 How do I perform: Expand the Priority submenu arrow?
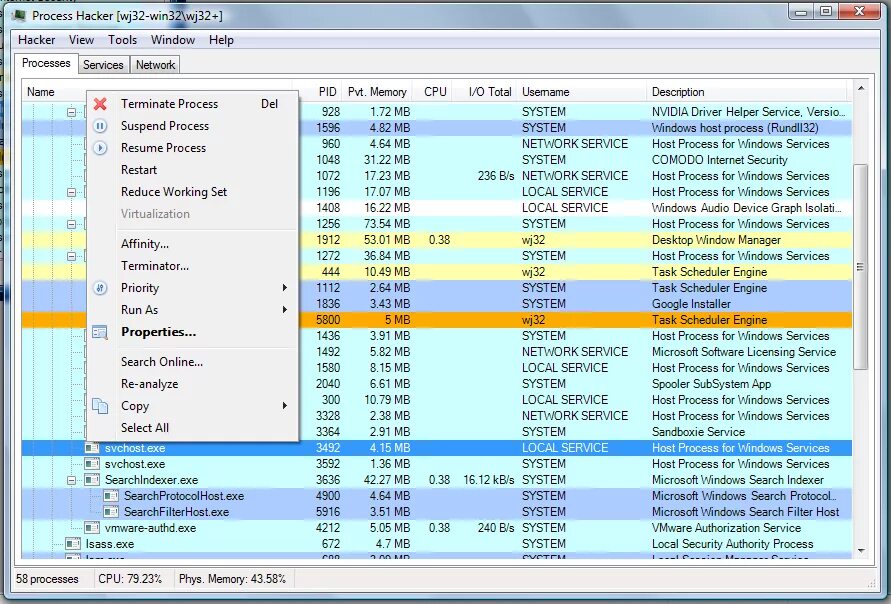pos(285,288)
